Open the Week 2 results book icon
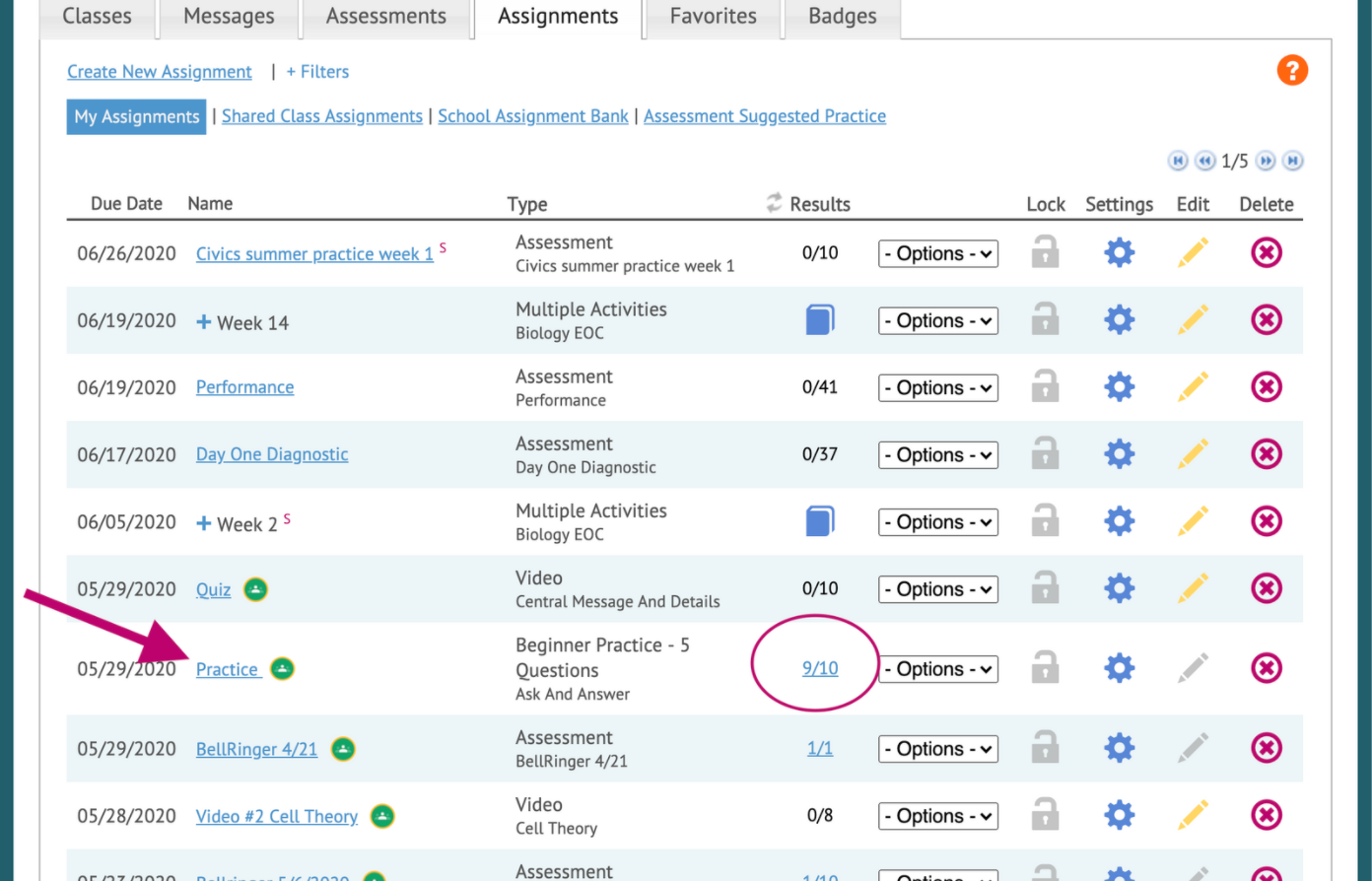This screenshot has height=881, width=1372. (820, 520)
